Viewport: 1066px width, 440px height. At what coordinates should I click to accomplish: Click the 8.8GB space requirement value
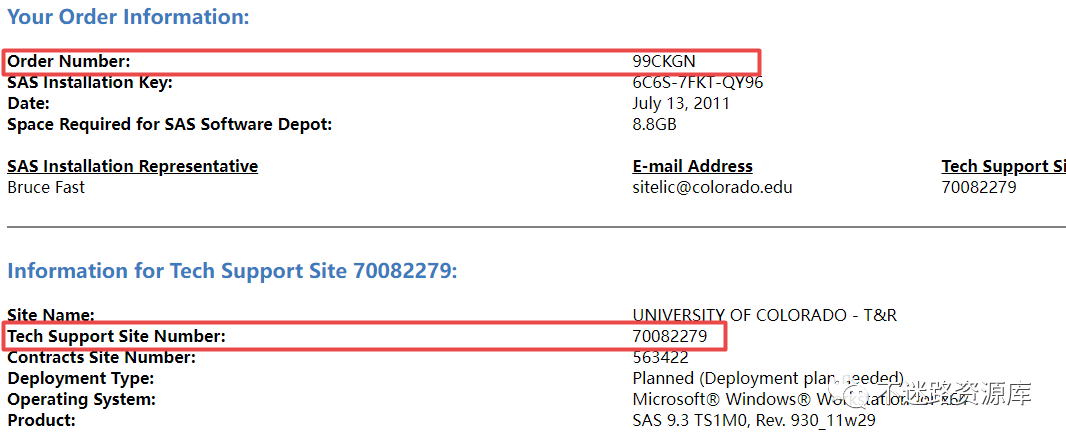654,124
